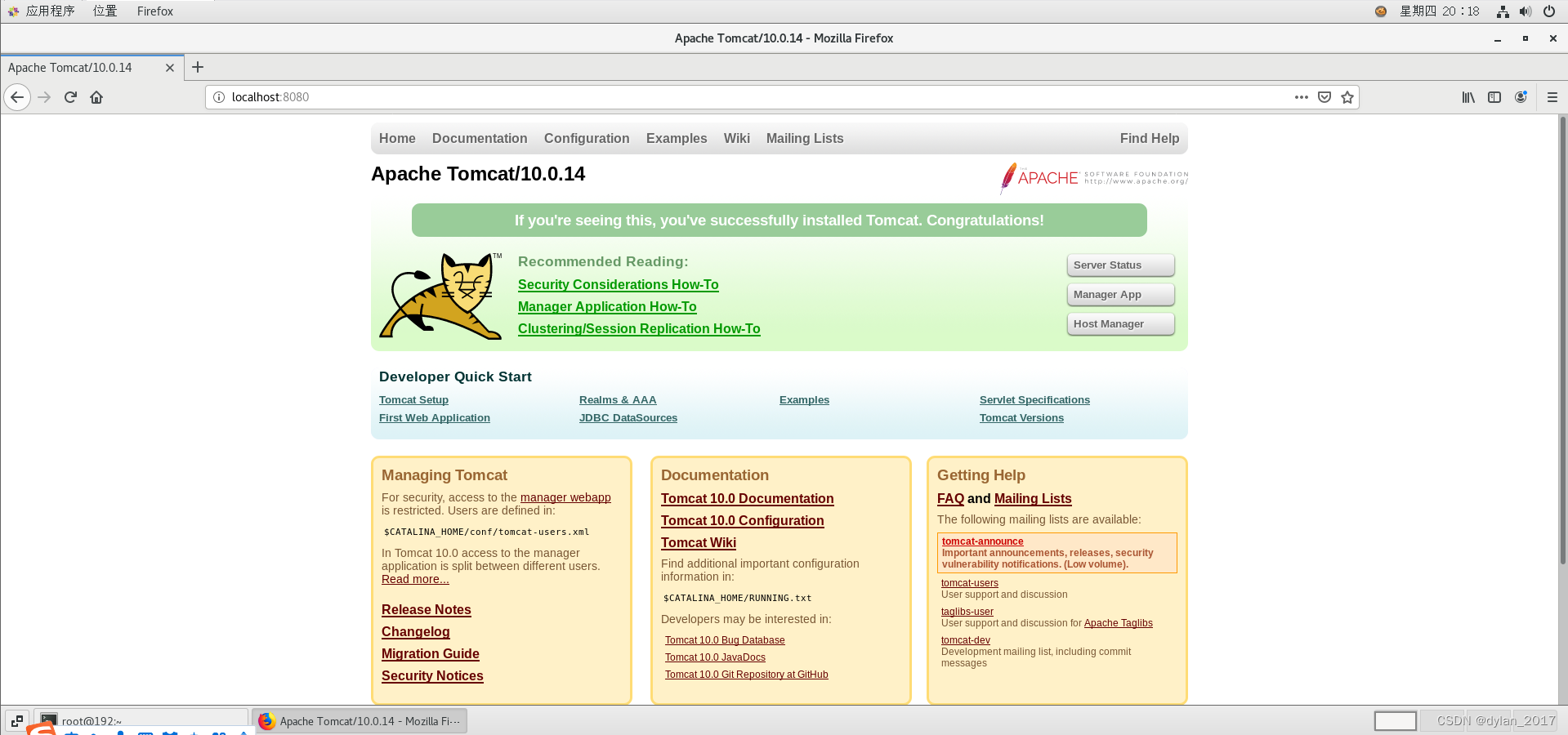The height and width of the screenshot is (735, 1568).
Task: Open Tomcat 10.0 Bug Database link
Action: [725, 640]
